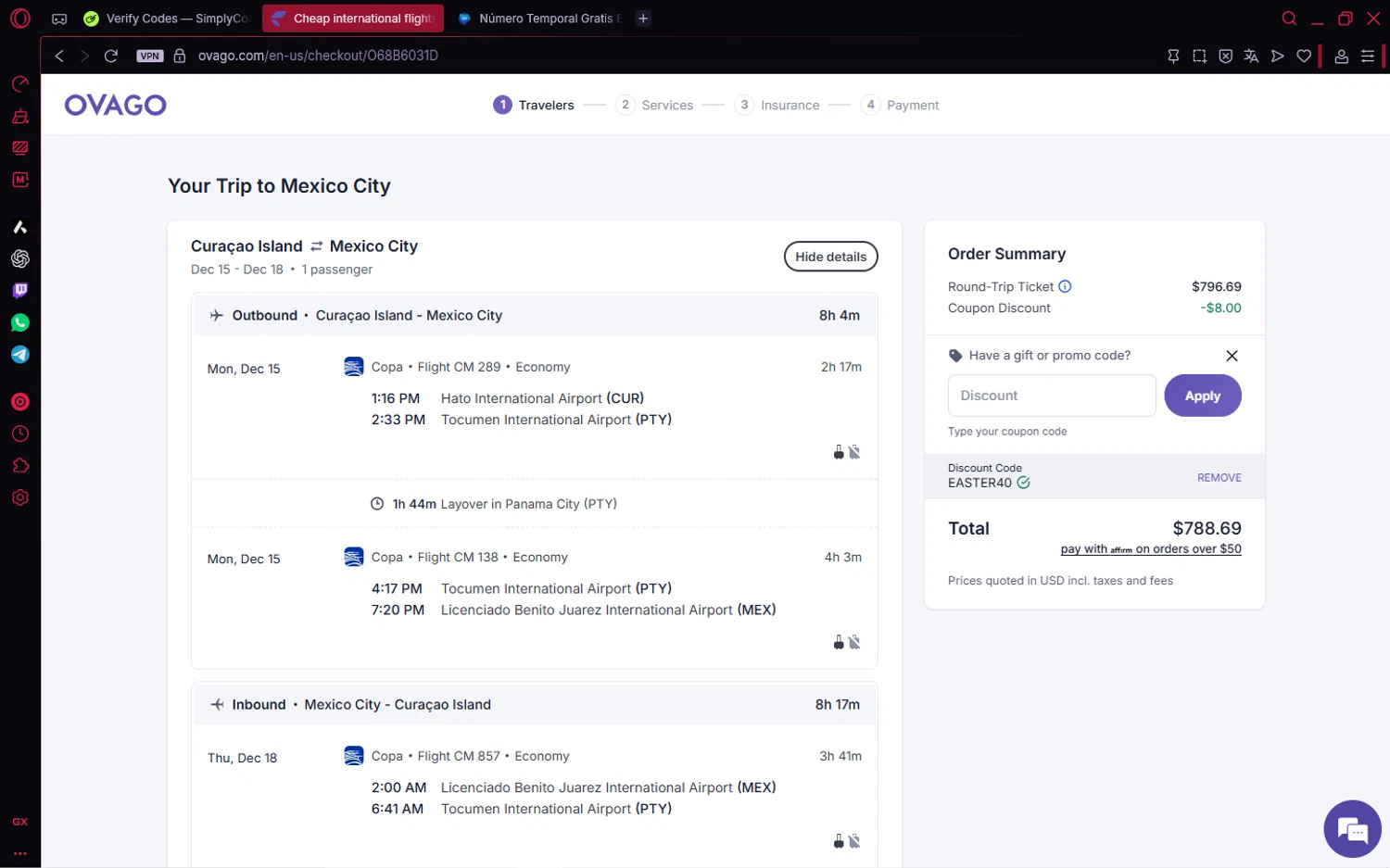
Task: Open the sidebar history clock icon
Action: tap(20, 434)
